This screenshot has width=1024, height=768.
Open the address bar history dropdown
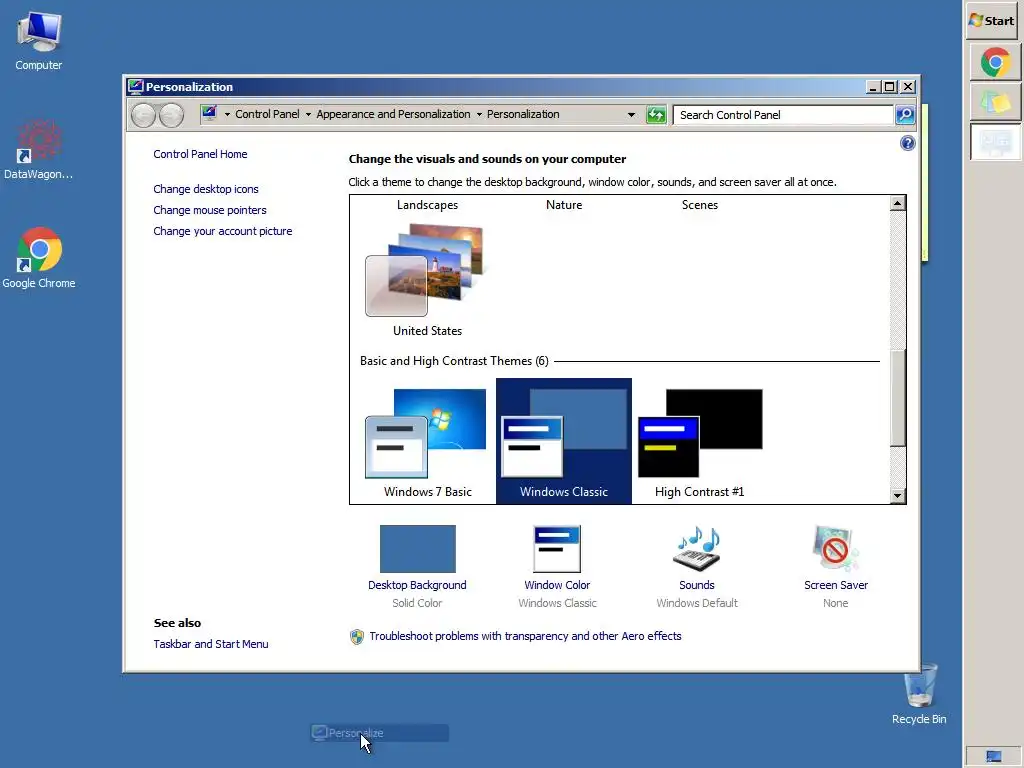pos(631,115)
